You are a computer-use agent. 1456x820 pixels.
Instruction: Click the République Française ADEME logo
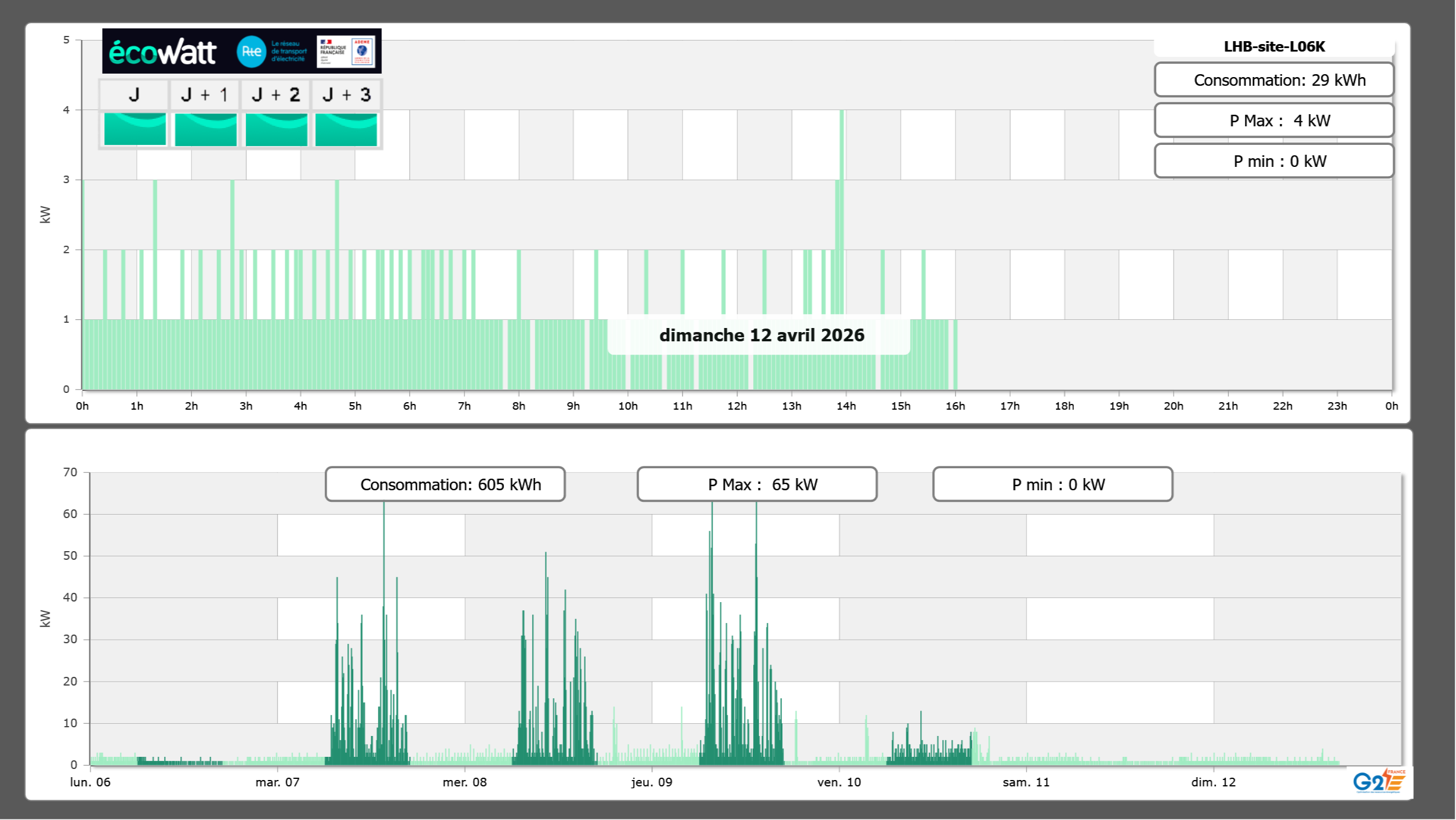pyautogui.click(x=346, y=52)
